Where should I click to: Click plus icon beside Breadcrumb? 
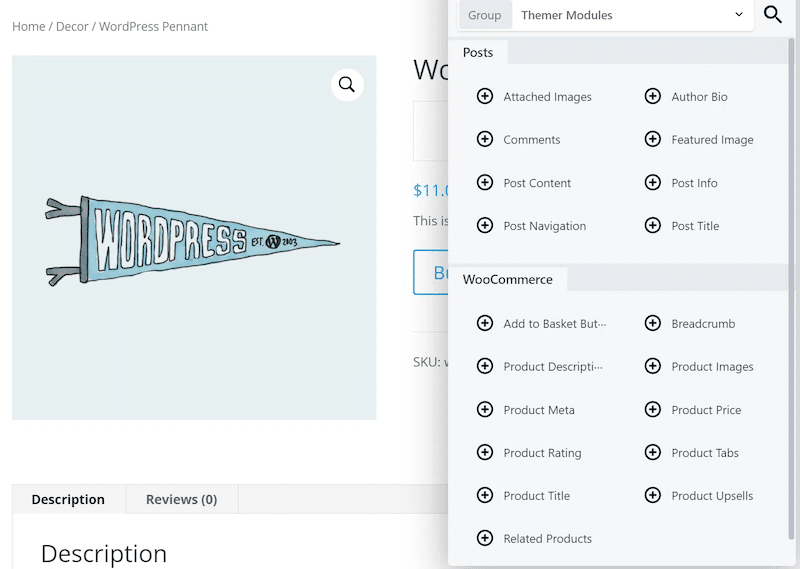pos(653,323)
